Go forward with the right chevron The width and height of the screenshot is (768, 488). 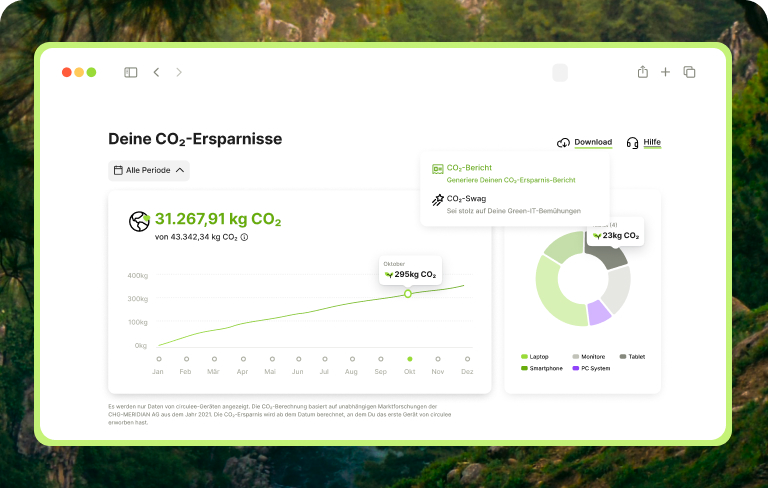click(179, 73)
